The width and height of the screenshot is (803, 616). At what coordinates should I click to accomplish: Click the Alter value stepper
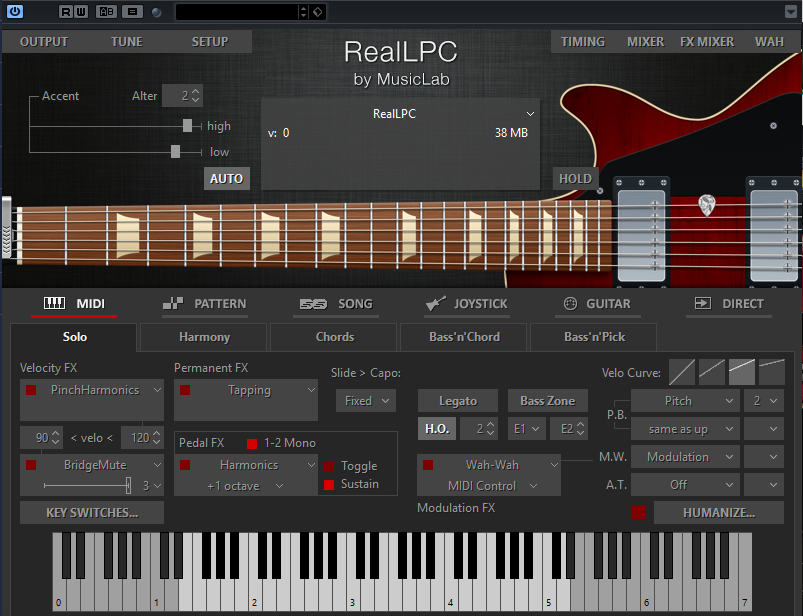pyautogui.click(x=195, y=96)
